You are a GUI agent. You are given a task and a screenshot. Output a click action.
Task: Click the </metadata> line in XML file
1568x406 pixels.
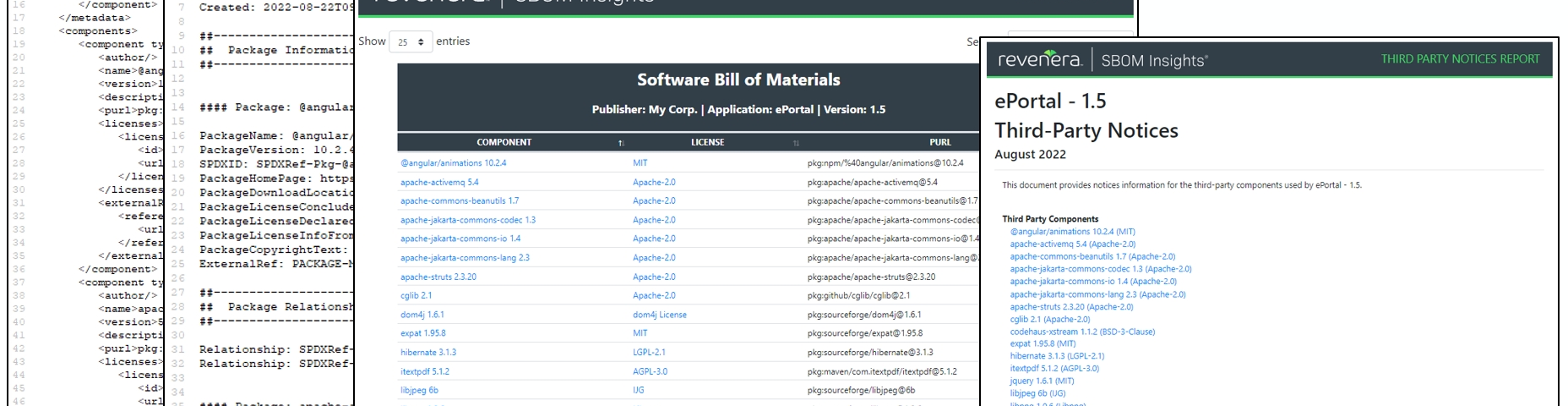(x=95, y=18)
